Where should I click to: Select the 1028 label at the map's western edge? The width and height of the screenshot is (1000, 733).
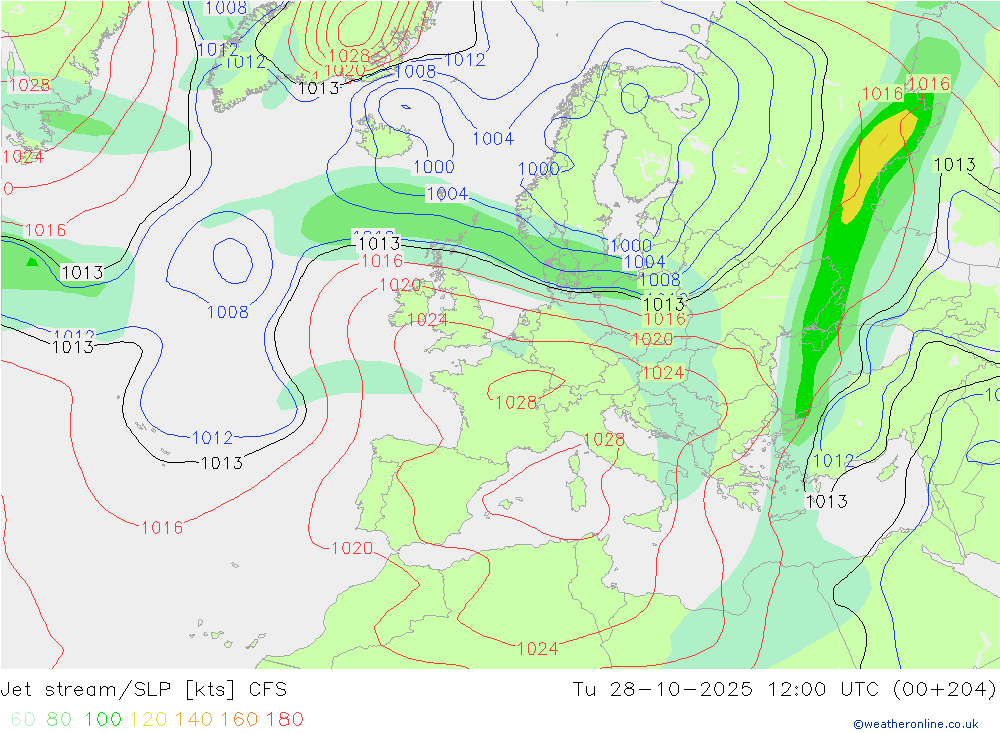29,85
